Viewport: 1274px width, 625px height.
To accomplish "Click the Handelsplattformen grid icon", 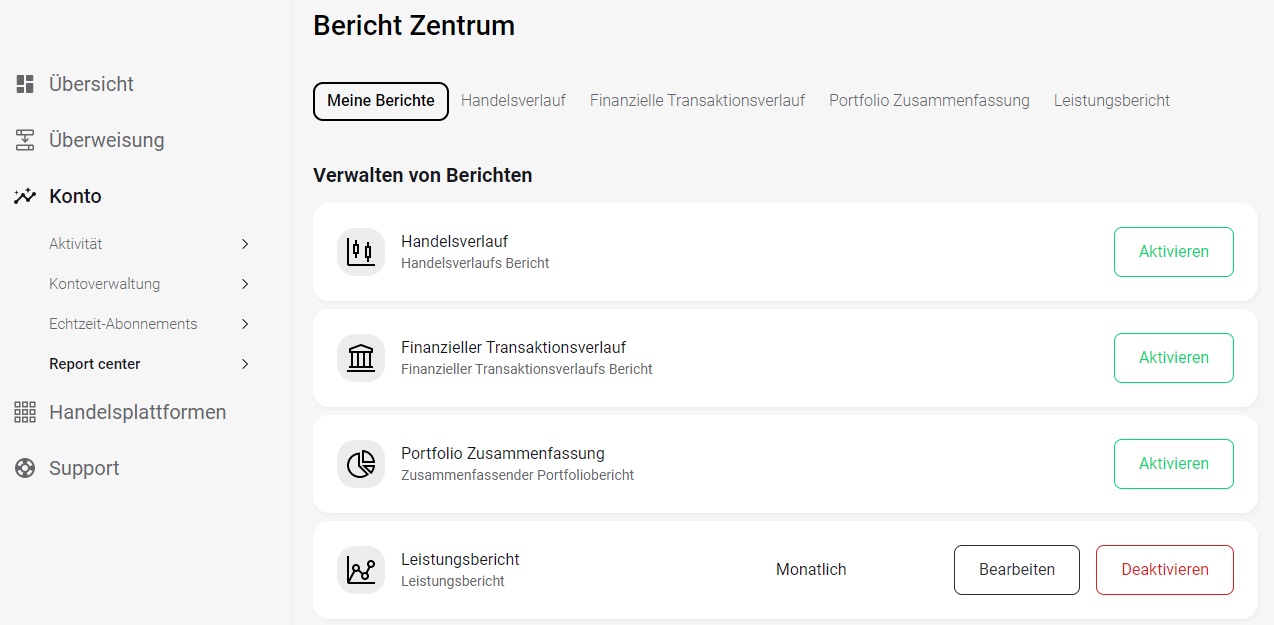I will pyautogui.click(x=25, y=412).
